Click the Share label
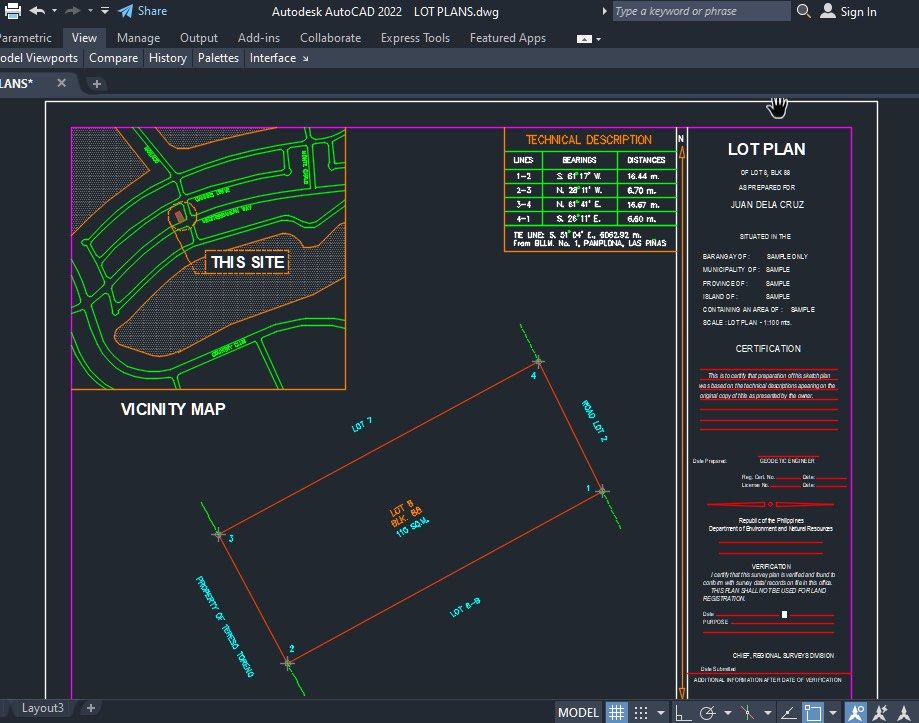919x723 pixels. tap(152, 11)
